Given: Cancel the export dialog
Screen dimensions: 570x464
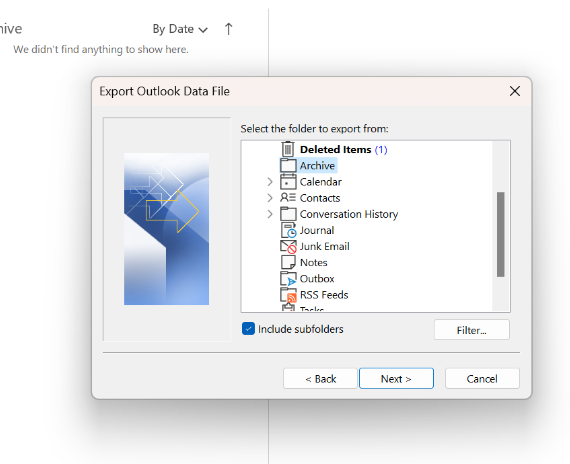Looking at the screenshot, I should point(482,379).
